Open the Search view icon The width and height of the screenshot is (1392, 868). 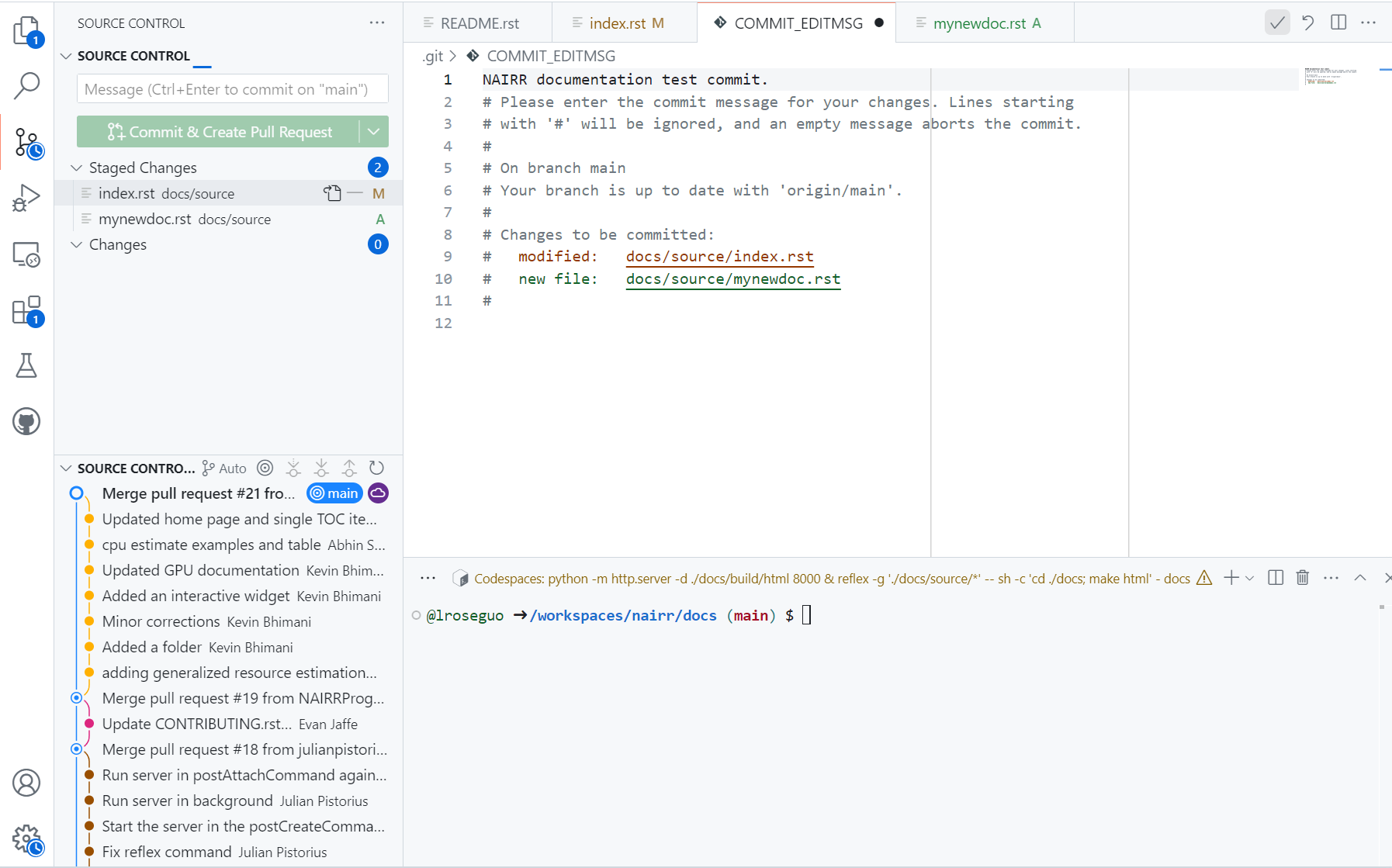pyautogui.click(x=26, y=85)
